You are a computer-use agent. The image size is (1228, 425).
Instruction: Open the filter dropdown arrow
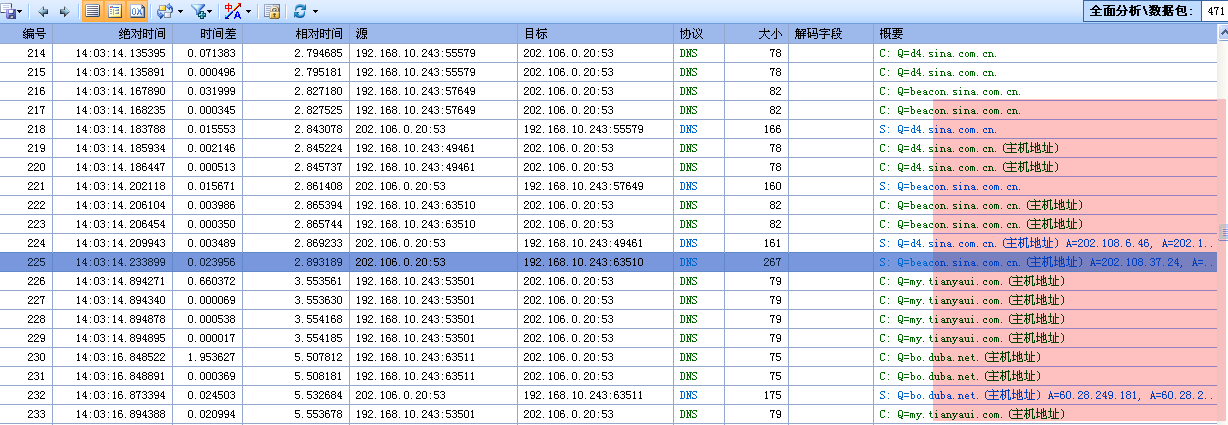pos(212,12)
